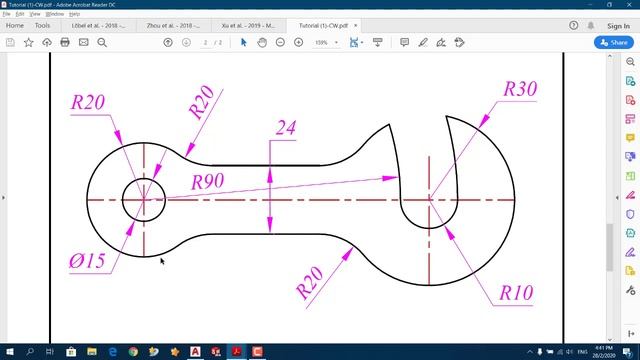Open More Tools wrench icon
This screenshot has height=360, width=640.
coord(630,290)
